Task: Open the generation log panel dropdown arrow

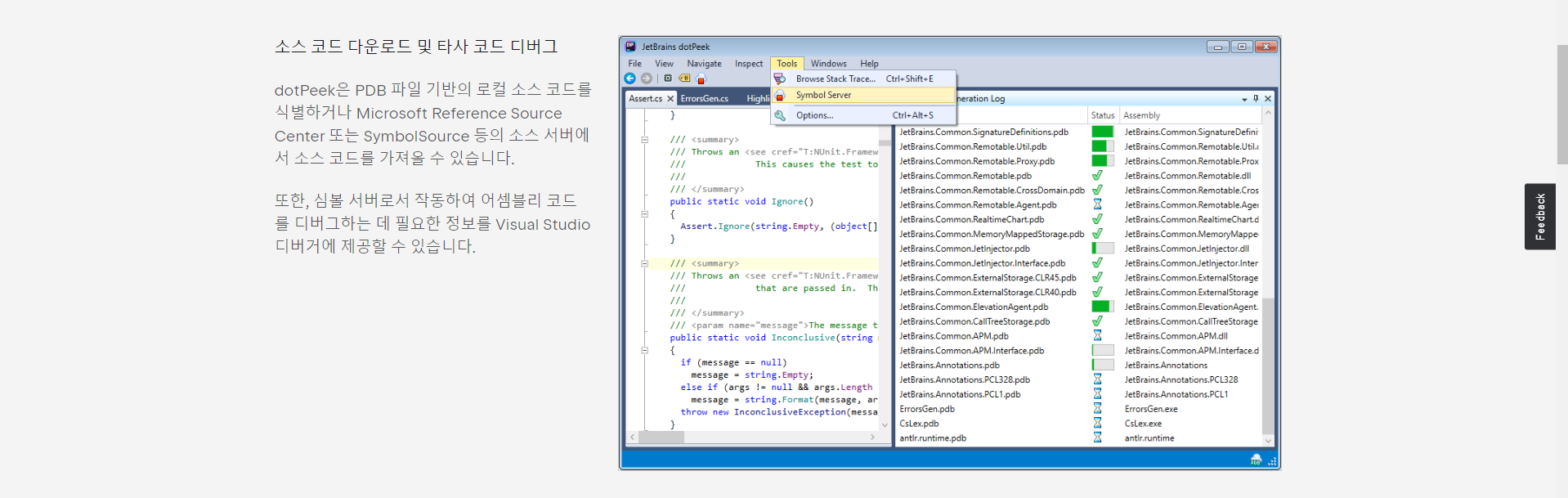Action: click(1244, 99)
